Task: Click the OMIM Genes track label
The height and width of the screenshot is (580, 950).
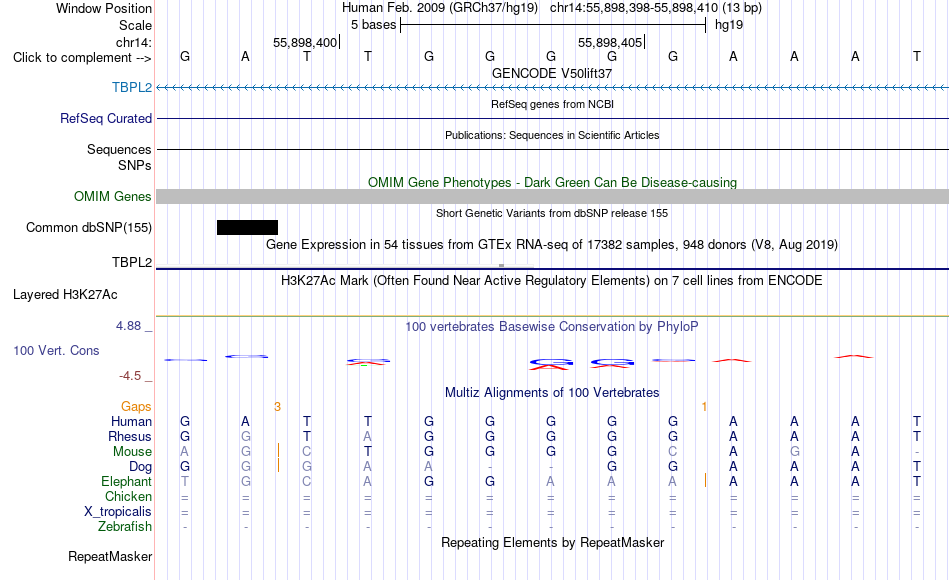Action: [x=113, y=196]
